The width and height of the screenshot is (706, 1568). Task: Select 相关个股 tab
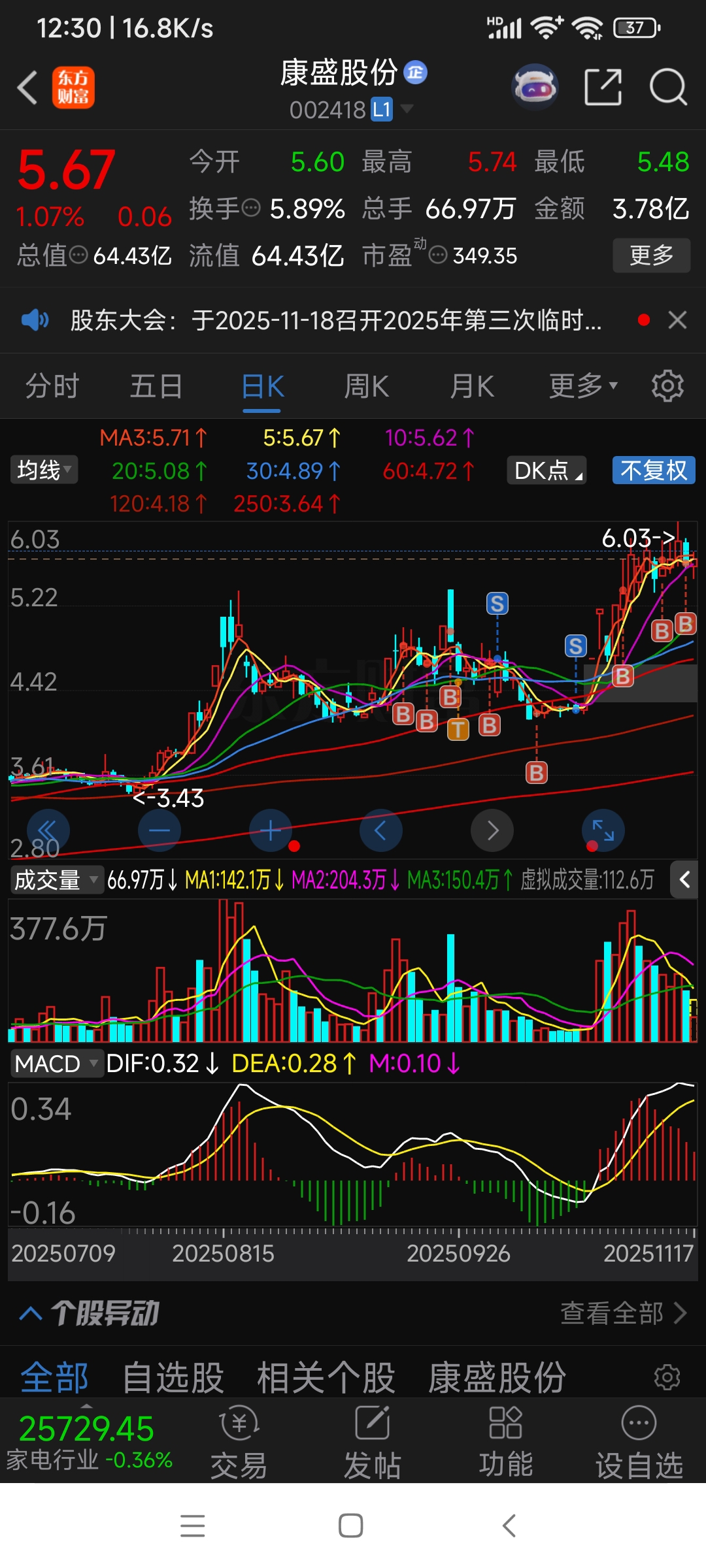326,1377
